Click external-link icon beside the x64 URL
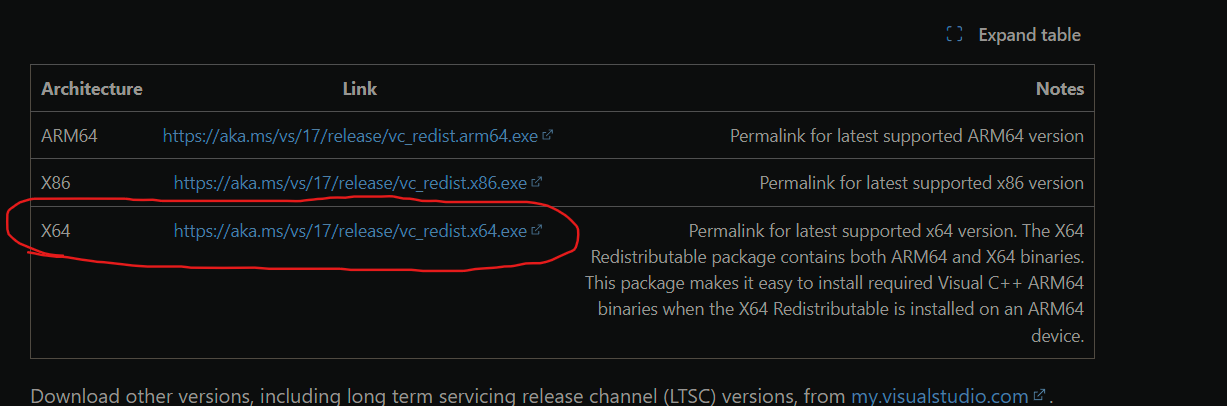Viewport: 1227px width, 406px height. tap(537, 230)
